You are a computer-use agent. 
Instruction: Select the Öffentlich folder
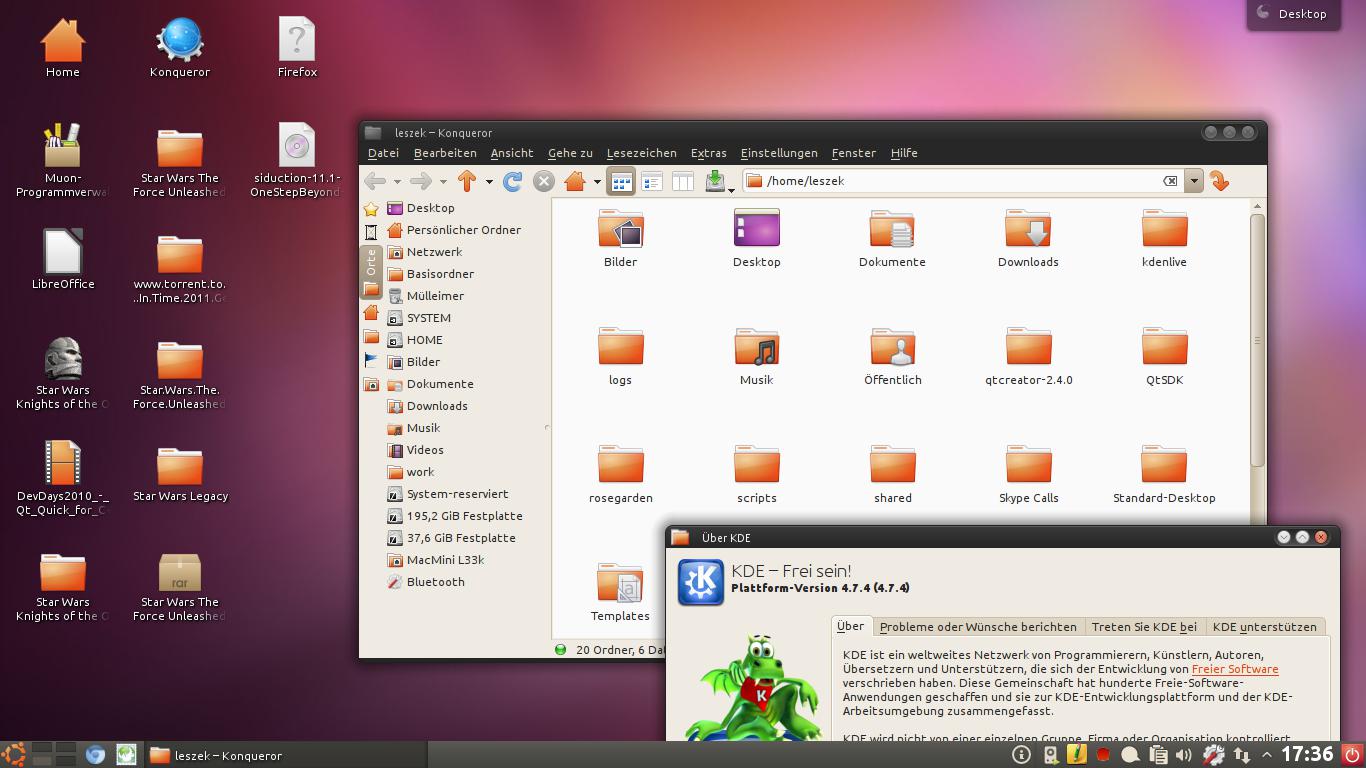point(892,357)
